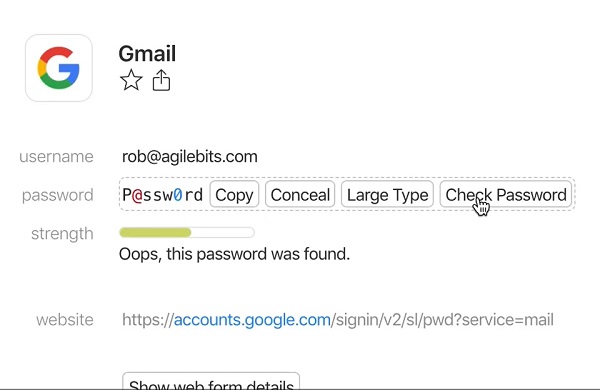Mark Gmail item as favorite with star
This screenshot has height=390, width=600.
pos(131,80)
